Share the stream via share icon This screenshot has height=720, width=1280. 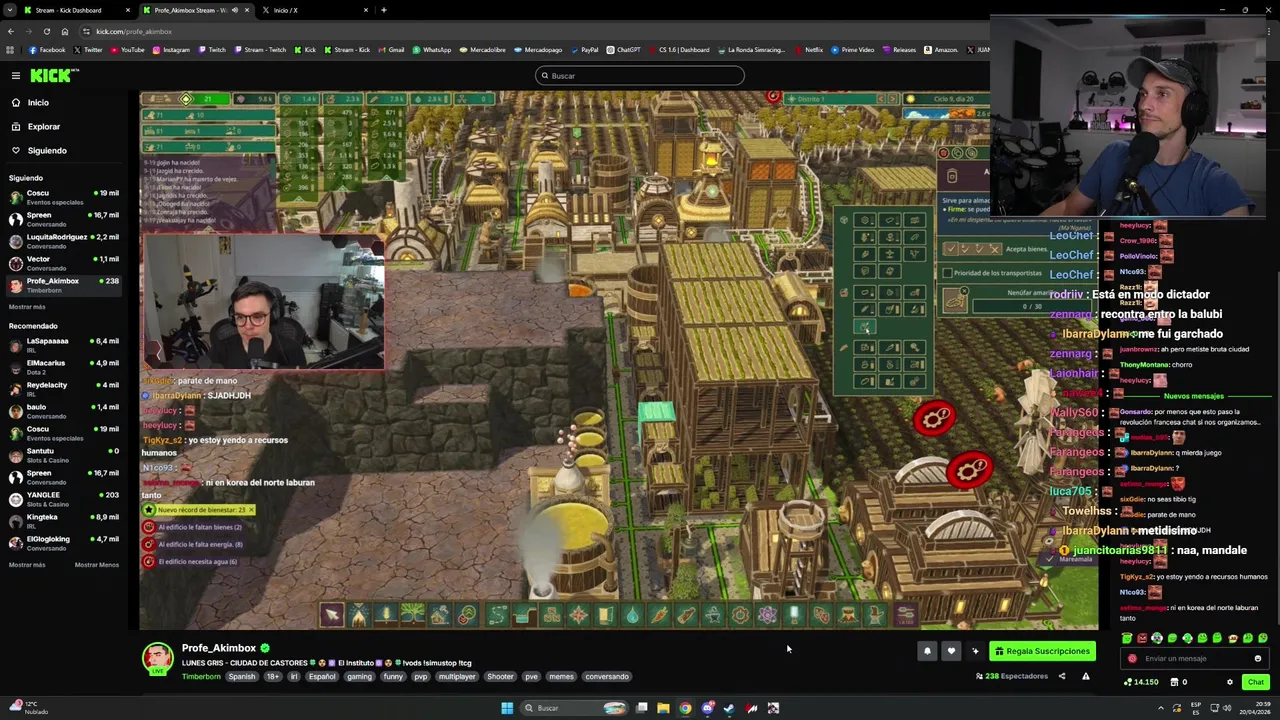tap(1062, 677)
